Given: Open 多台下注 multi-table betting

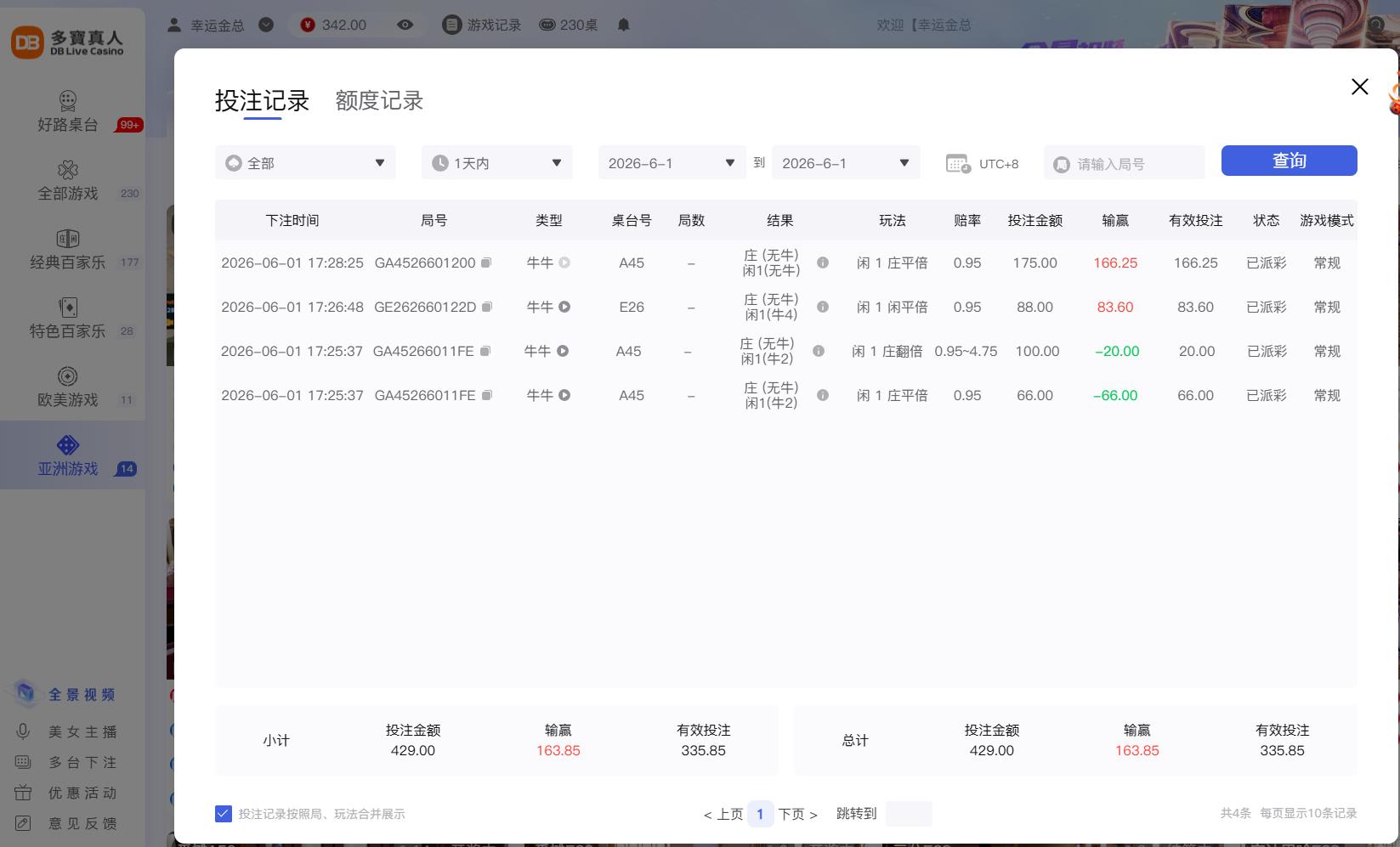Looking at the screenshot, I should point(66,762).
